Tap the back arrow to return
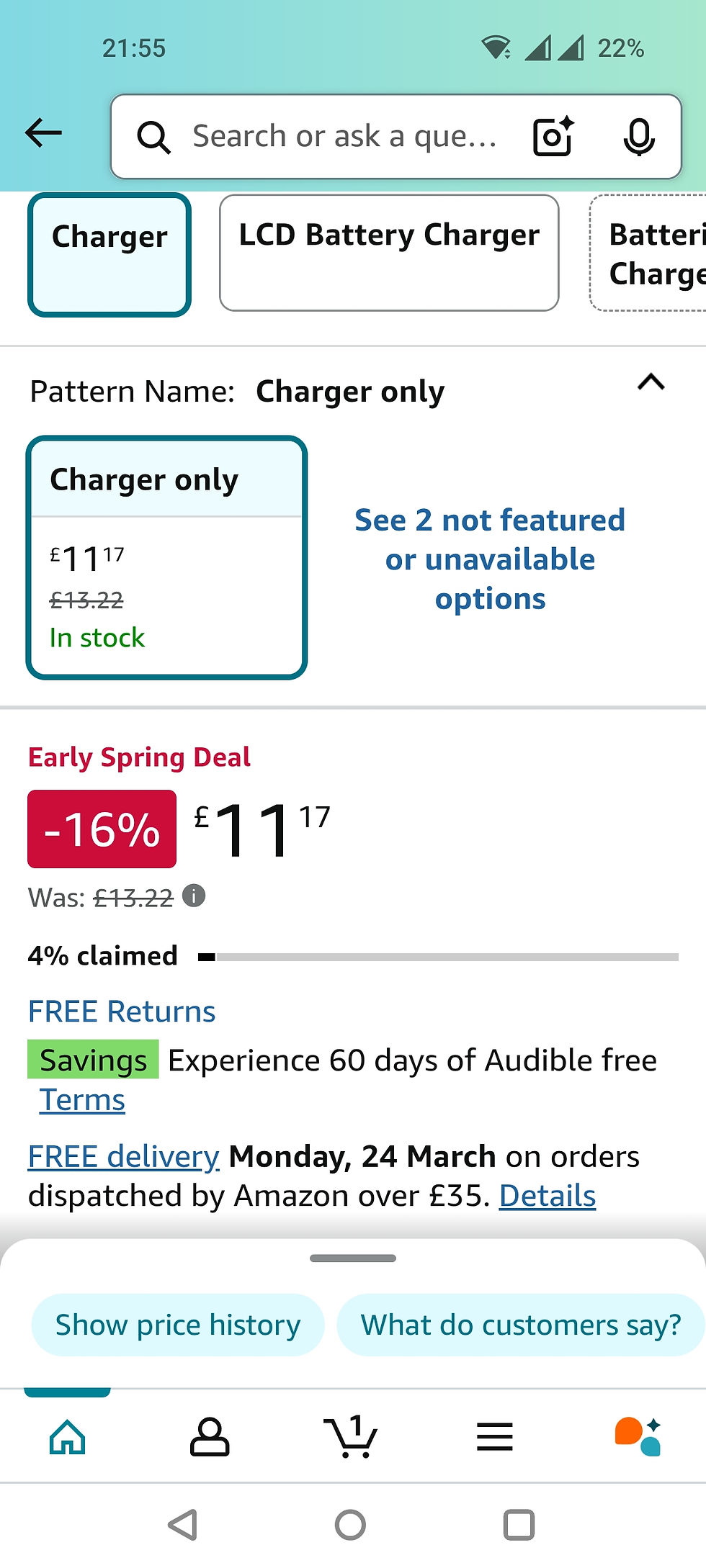This screenshot has height=1568, width=706. pyautogui.click(x=44, y=132)
